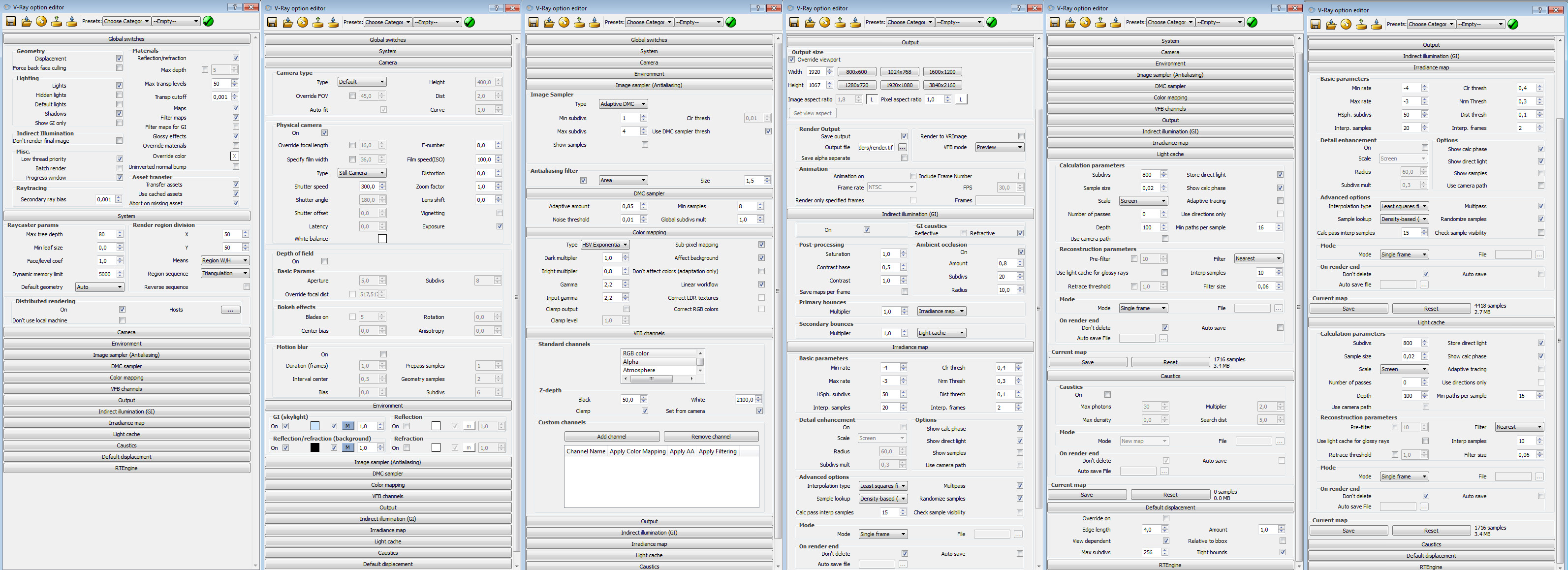1568x570 pixels.
Task: Enable the Hidden lights checkbox
Action: pyautogui.click(x=119, y=95)
